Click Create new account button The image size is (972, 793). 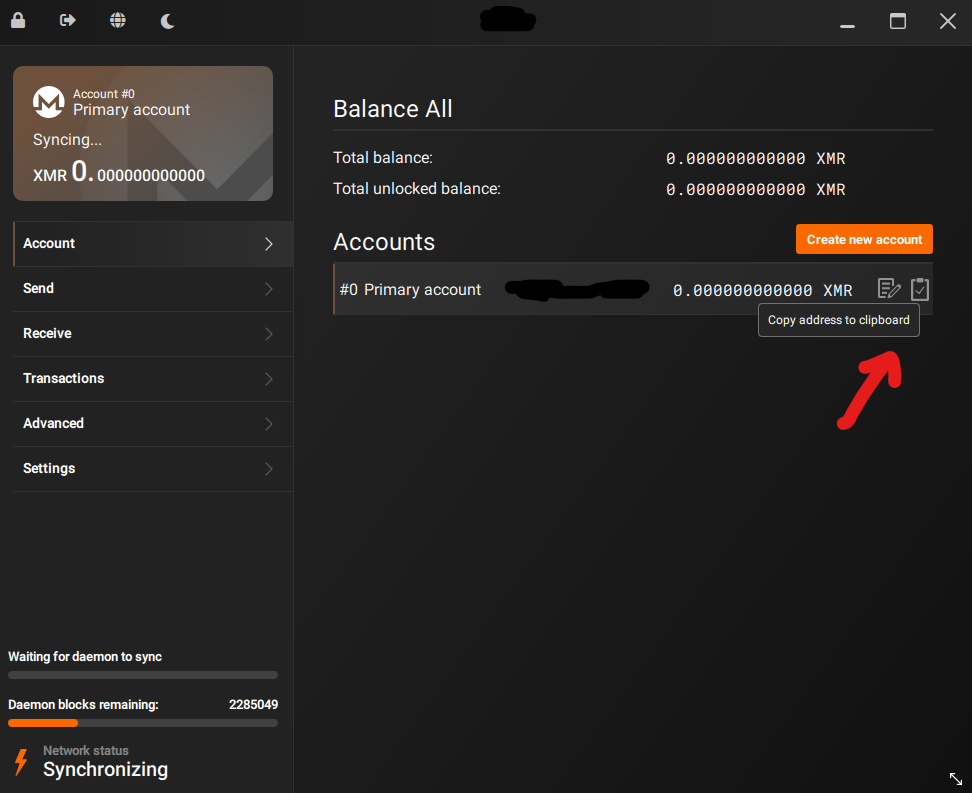[864, 239]
